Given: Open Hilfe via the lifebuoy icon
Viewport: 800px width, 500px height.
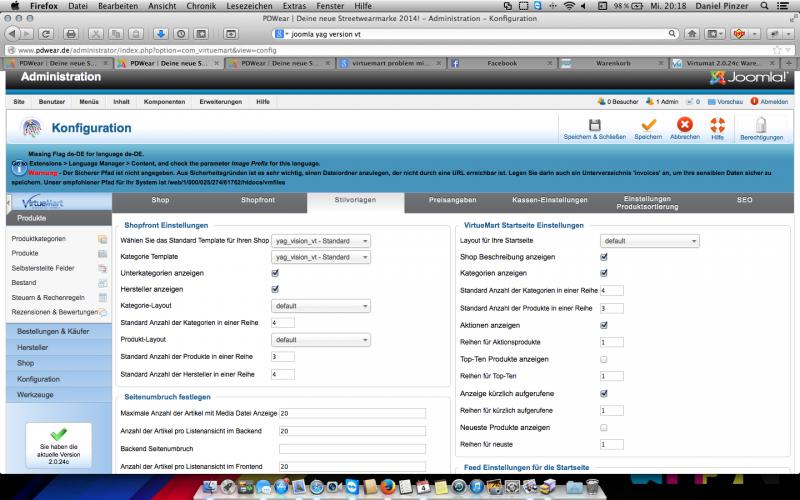Looking at the screenshot, I should pyautogui.click(x=717, y=124).
